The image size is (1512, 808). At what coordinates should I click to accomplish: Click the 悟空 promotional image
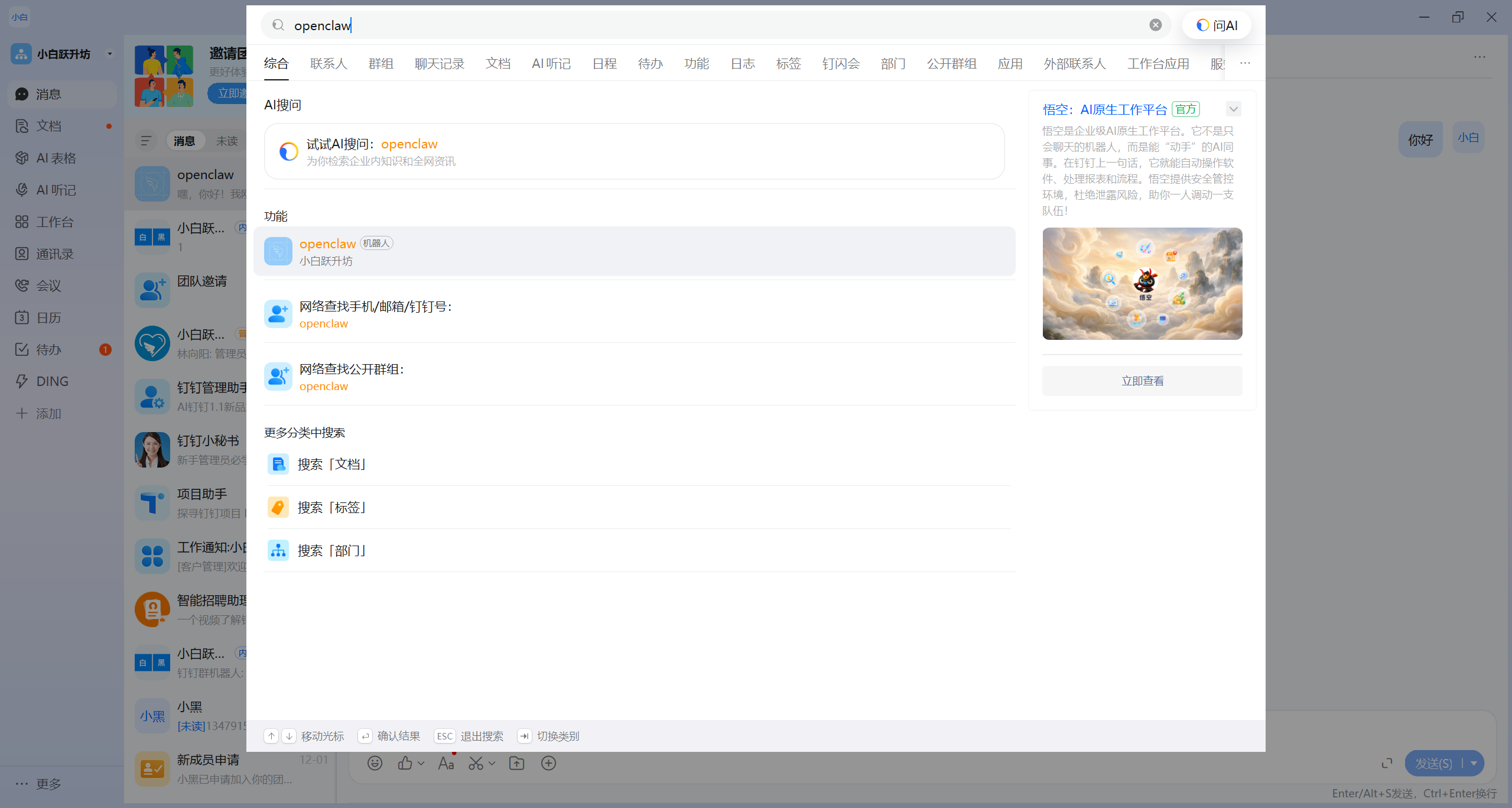(1142, 283)
